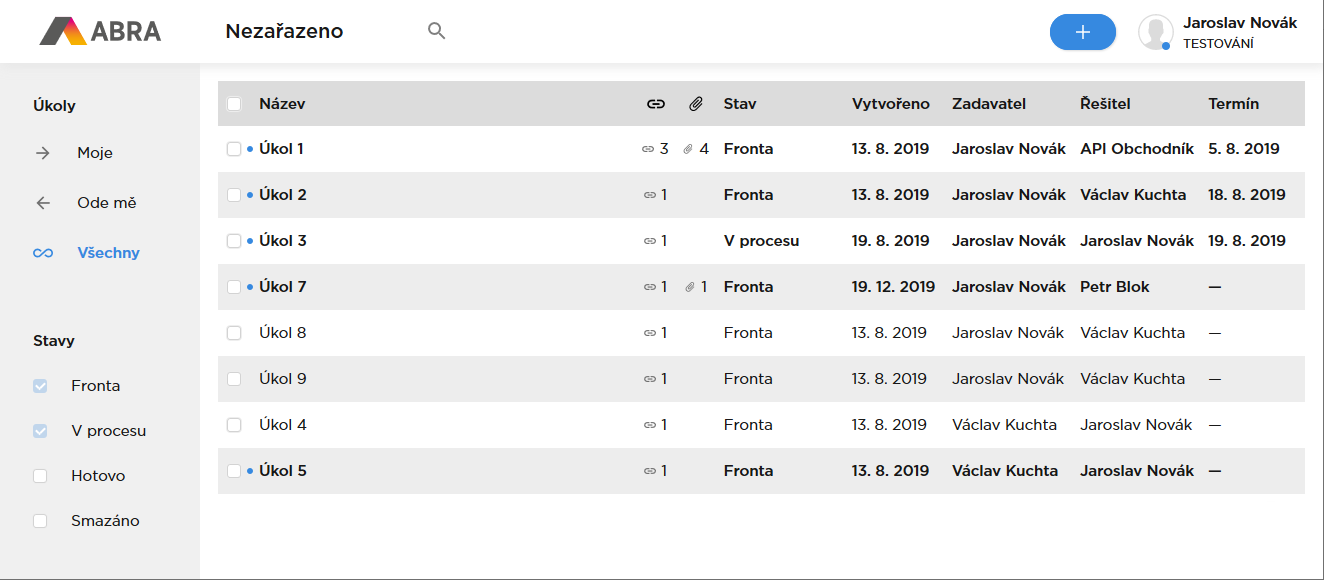
Task: Tick the select-all checkbox in header
Action: pos(234,104)
